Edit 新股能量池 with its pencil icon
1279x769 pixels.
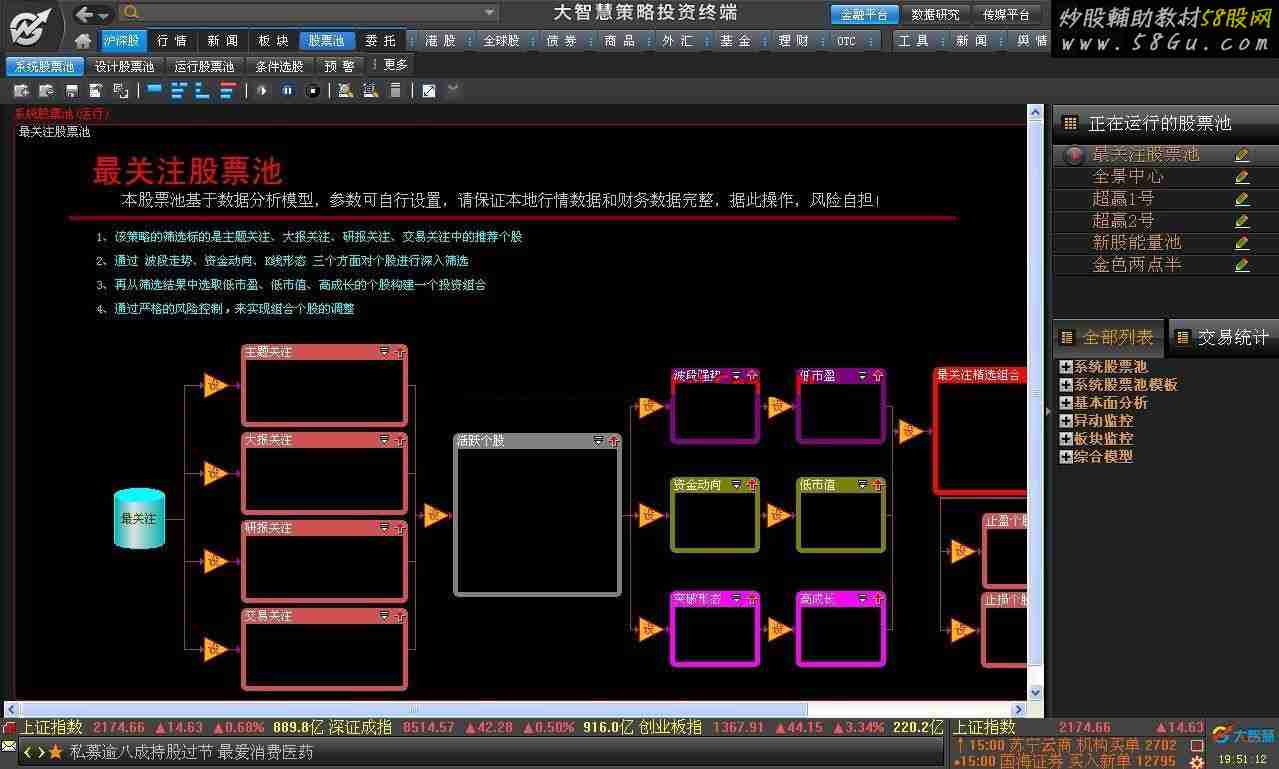click(x=1242, y=243)
